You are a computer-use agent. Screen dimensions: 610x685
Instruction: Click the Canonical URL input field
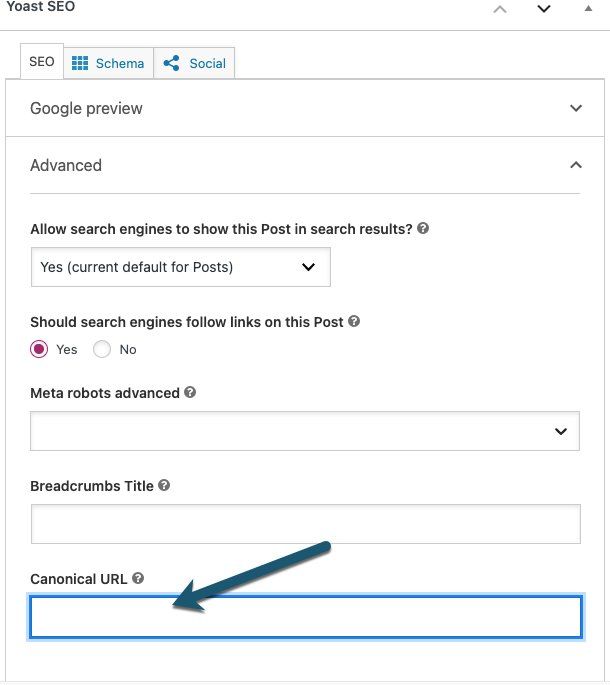(x=305, y=617)
